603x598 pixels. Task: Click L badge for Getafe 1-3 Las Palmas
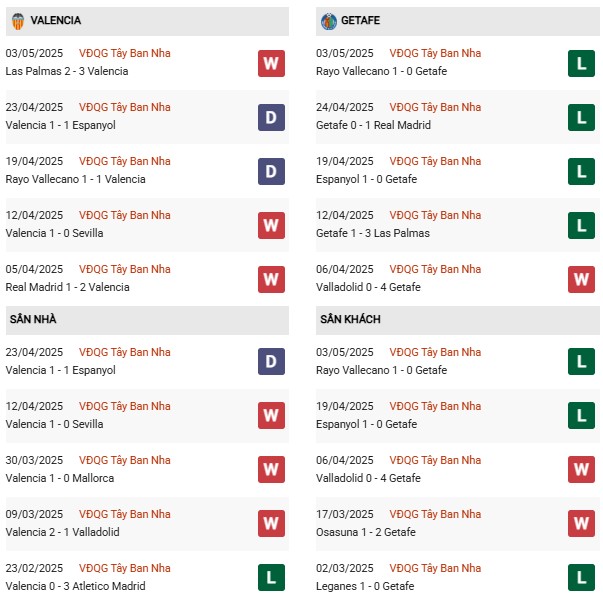click(x=581, y=225)
